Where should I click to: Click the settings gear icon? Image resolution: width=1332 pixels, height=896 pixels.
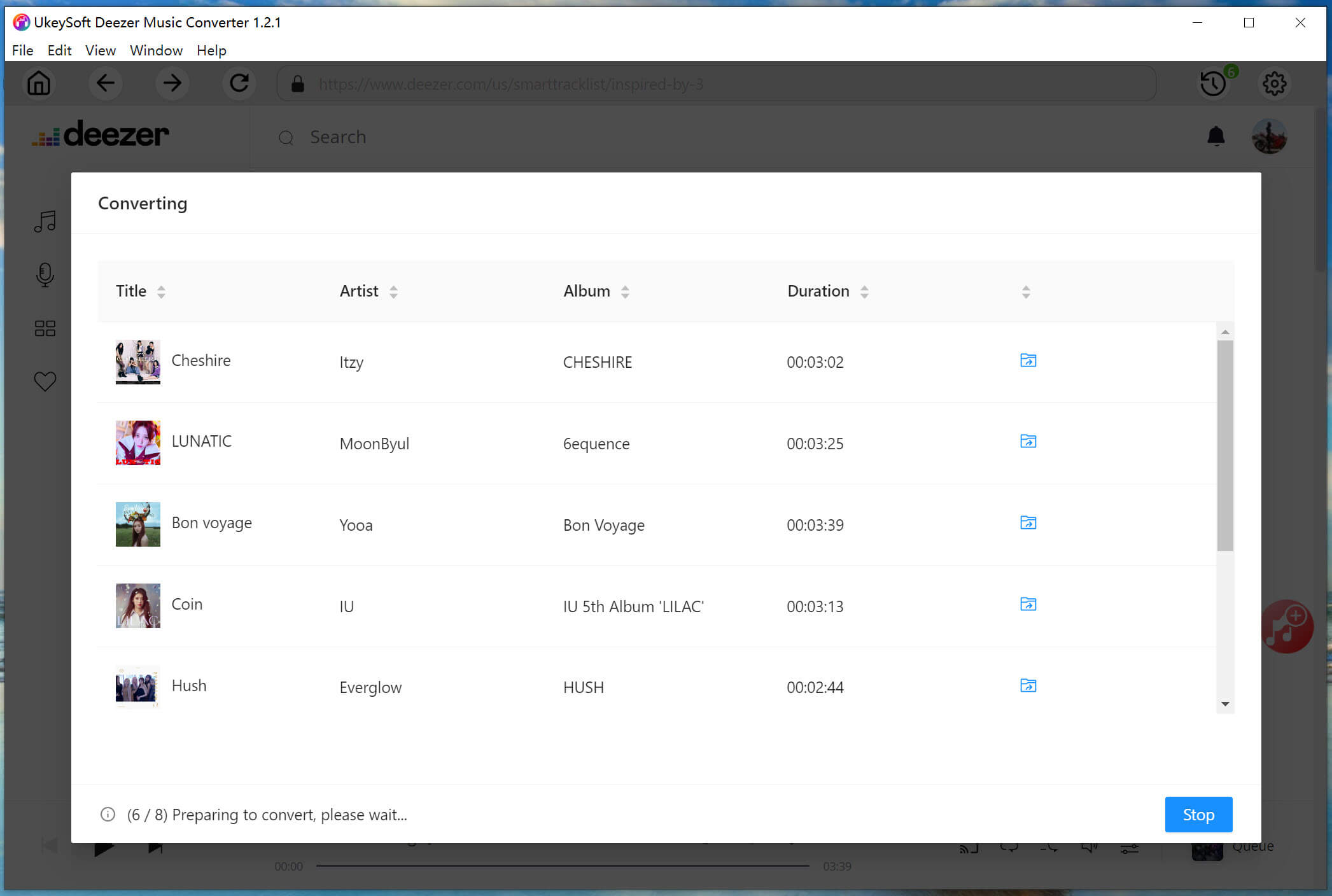1275,83
